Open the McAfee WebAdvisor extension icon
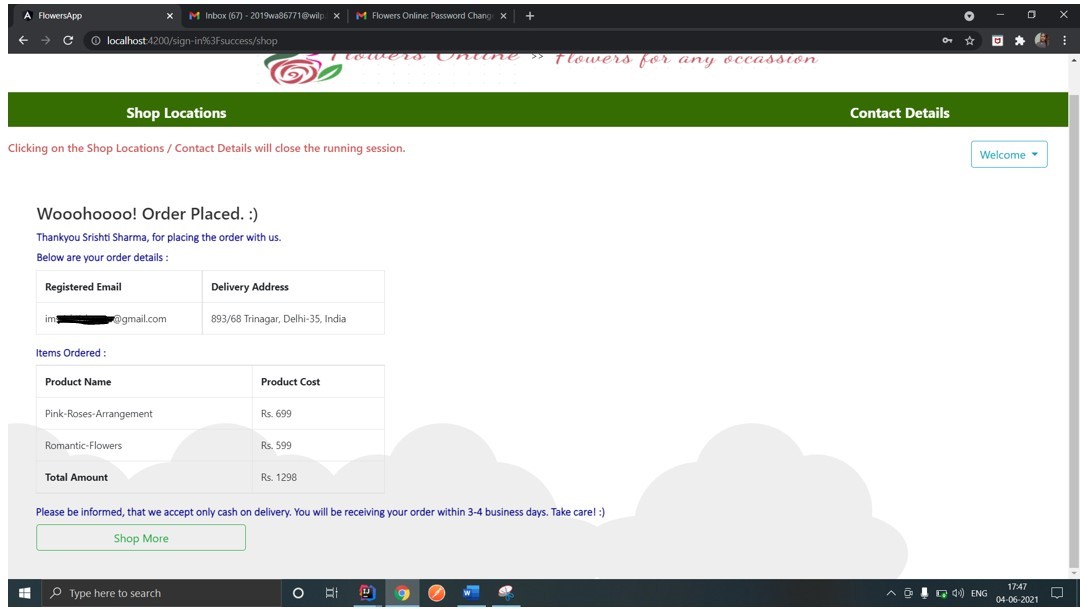 click(996, 41)
